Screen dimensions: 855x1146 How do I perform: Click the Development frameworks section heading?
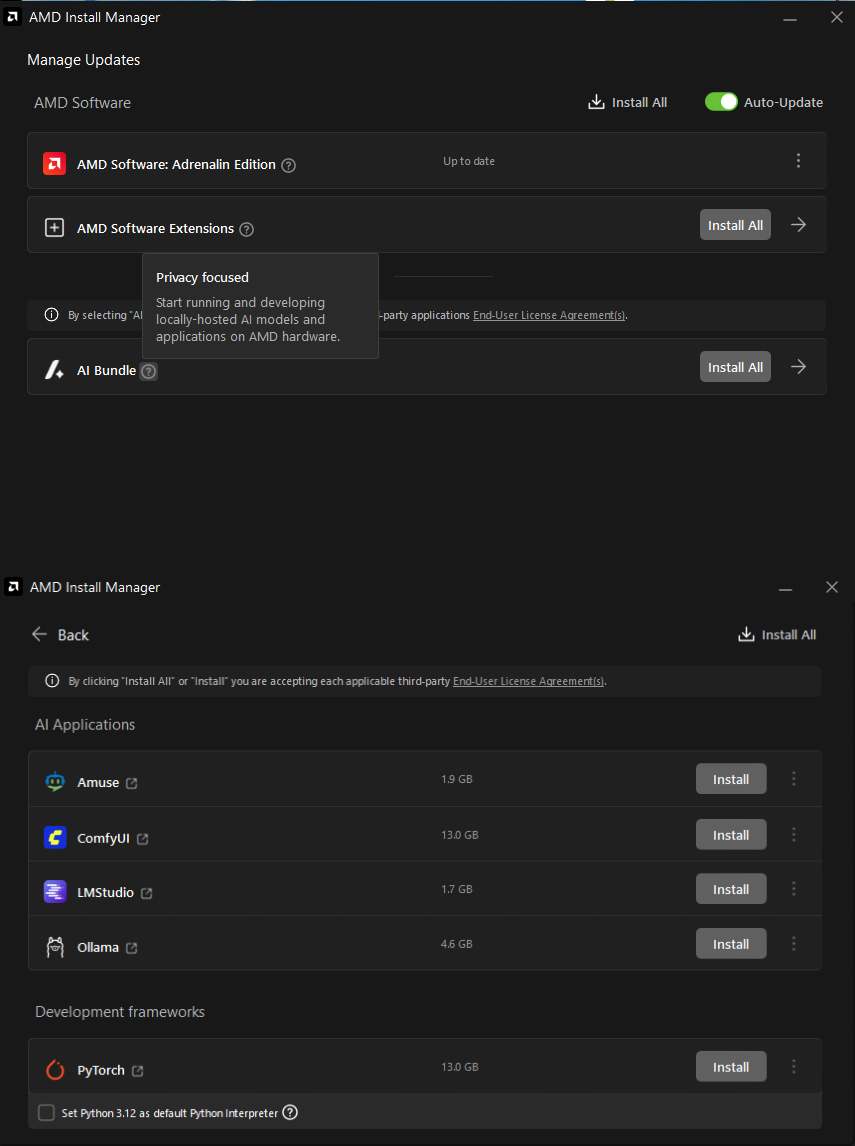click(x=120, y=1012)
